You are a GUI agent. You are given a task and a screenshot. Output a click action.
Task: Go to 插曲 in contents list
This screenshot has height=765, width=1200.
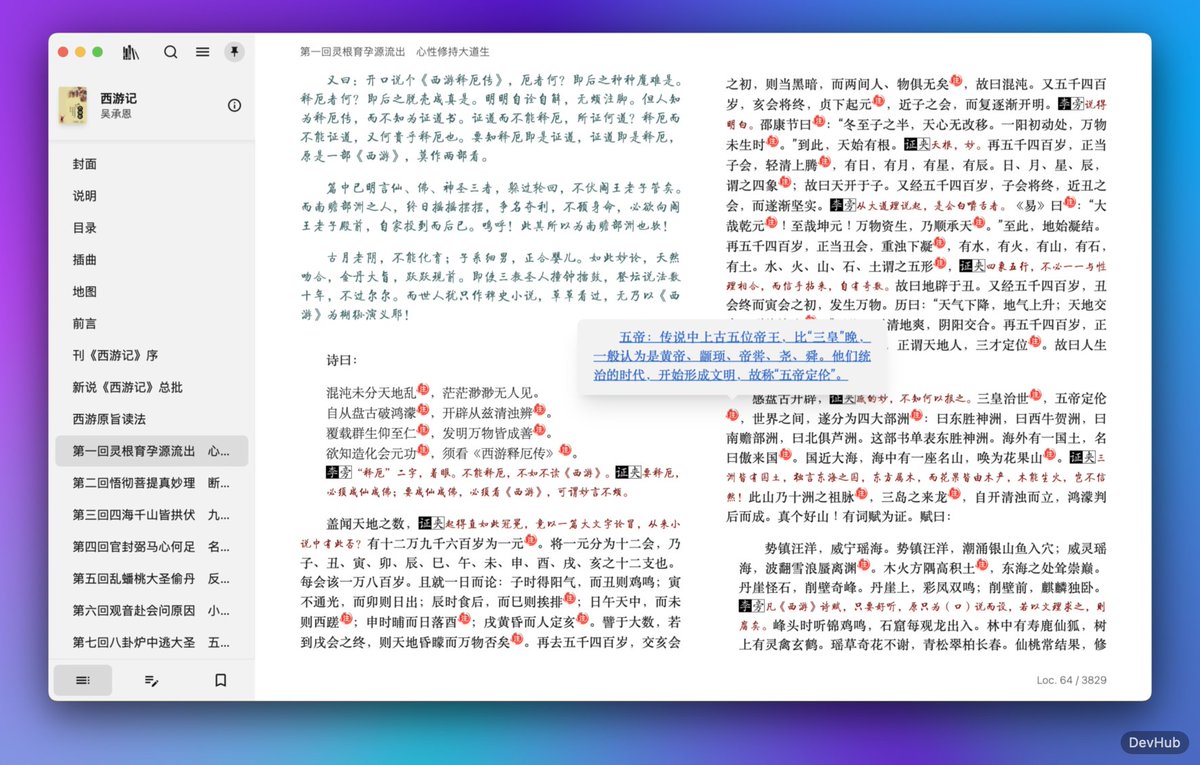click(151, 260)
